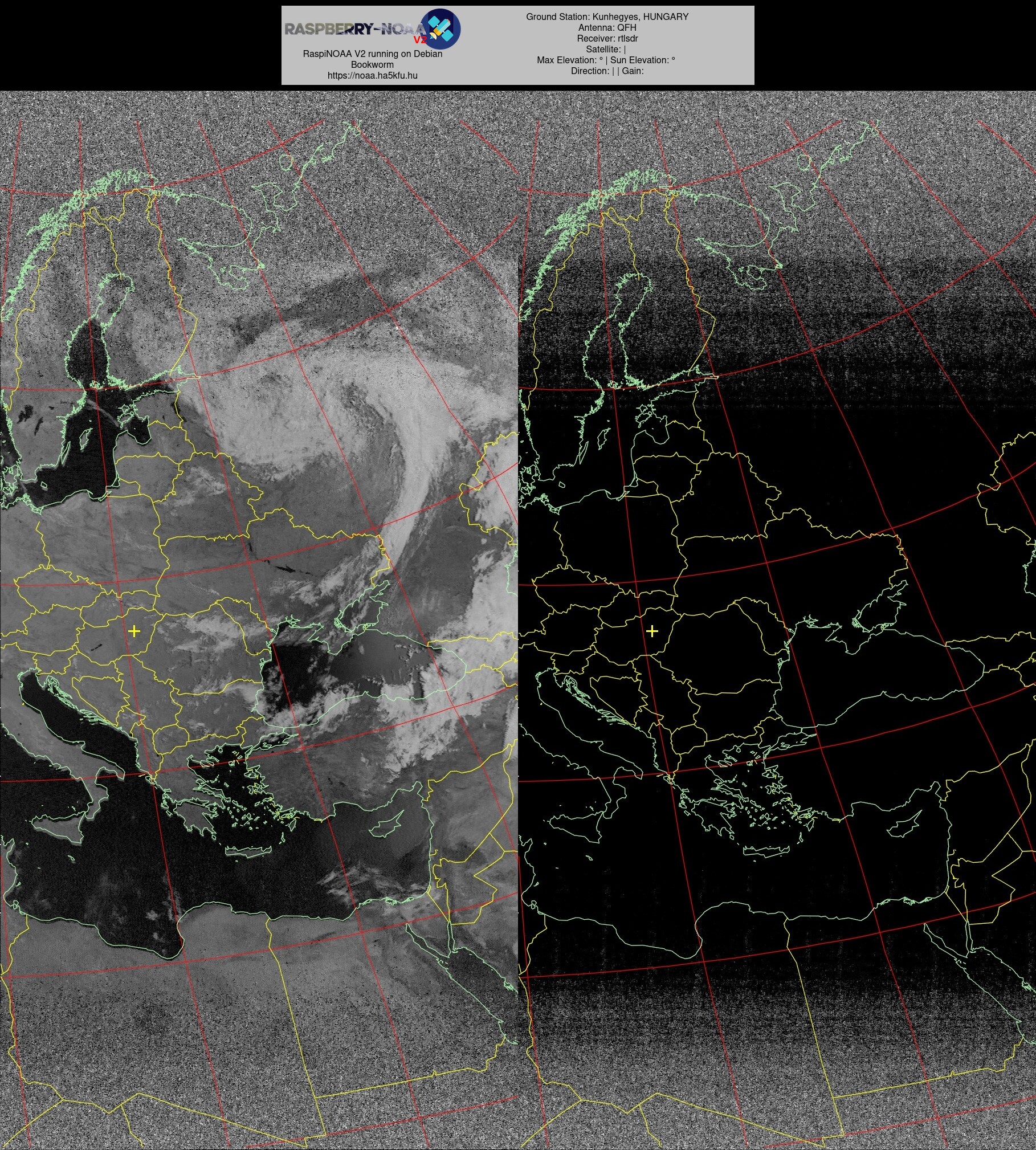Screen dimensions: 1036x1150
Task: Click the RASPBERRY-NOAA logo text
Action: pos(355,30)
